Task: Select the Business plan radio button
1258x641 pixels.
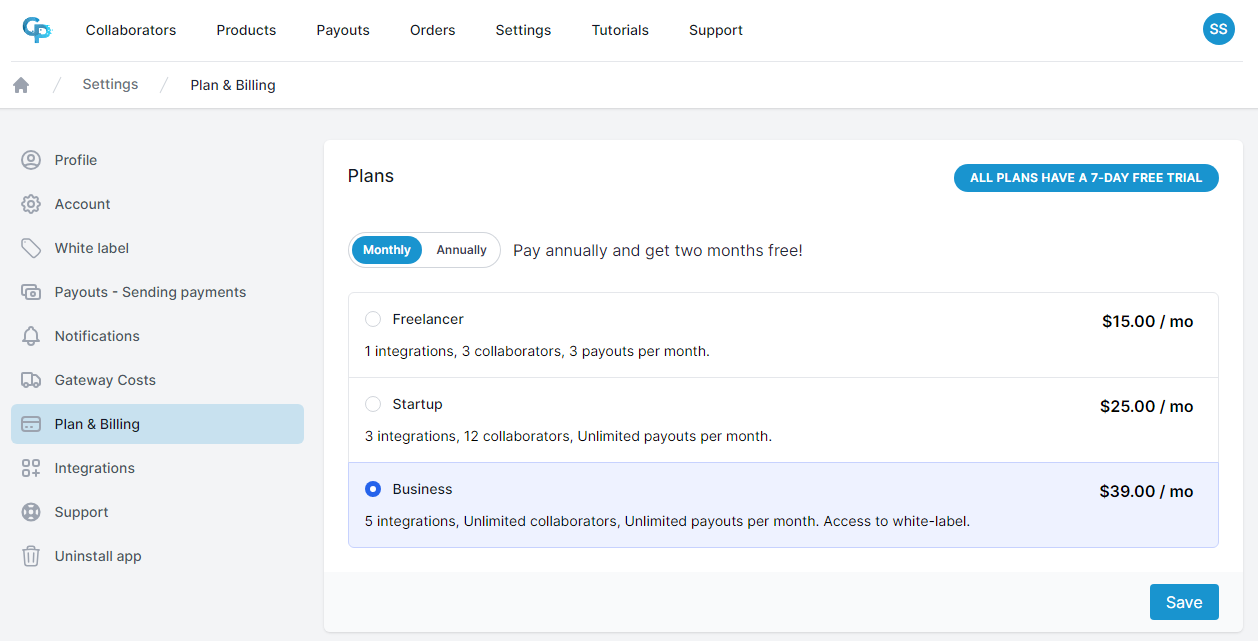Action: pos(373,489)
